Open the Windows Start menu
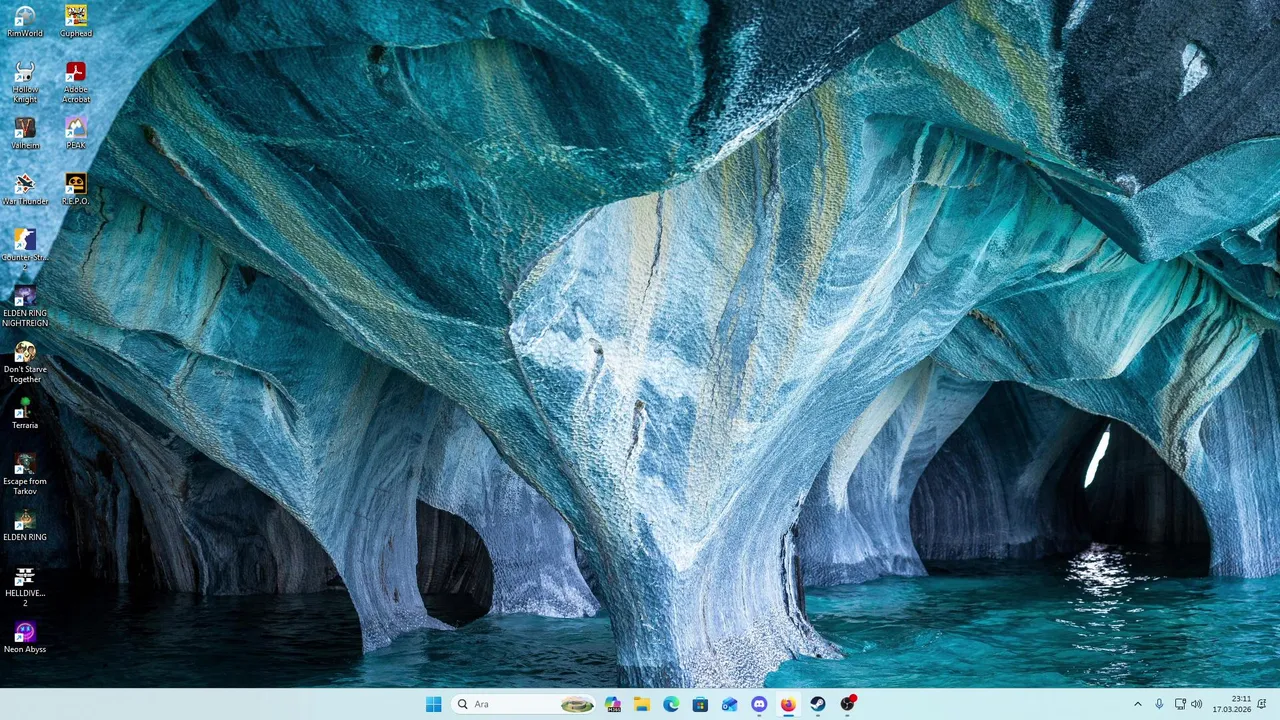 (433, 704)
